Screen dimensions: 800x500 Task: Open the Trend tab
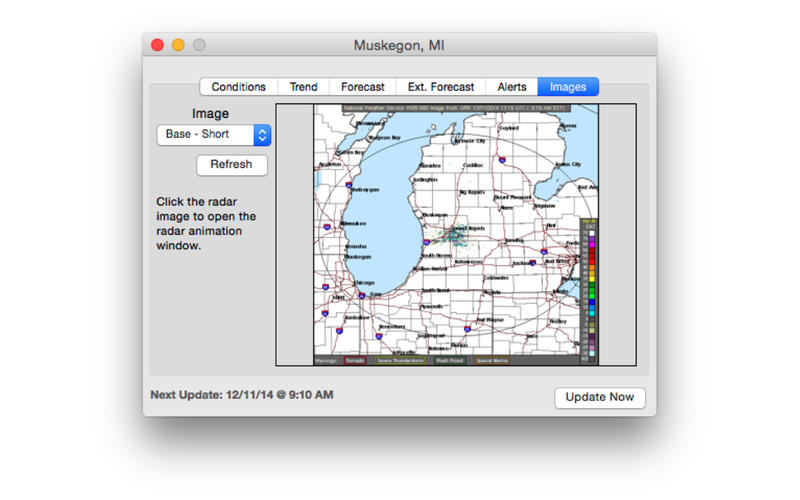coord(303,87)
